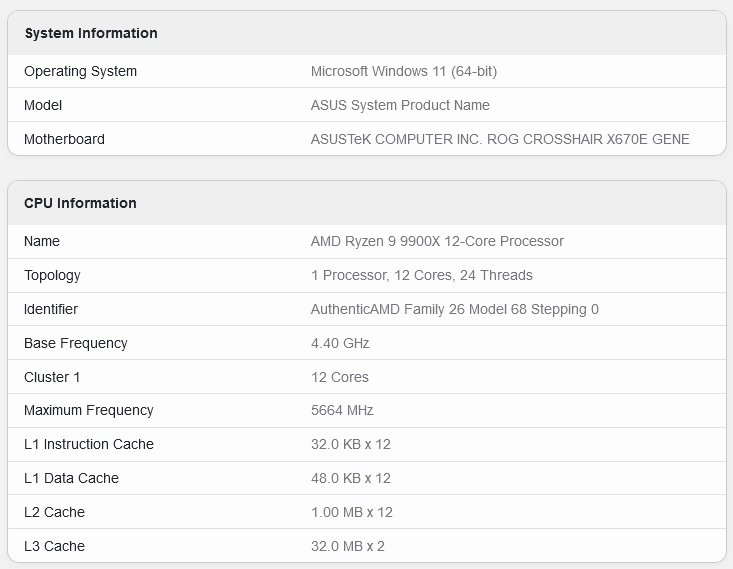Click the 32.0 MB x 2 value
This screenshot has height=569, width=733.
click(x=348, y=546)
